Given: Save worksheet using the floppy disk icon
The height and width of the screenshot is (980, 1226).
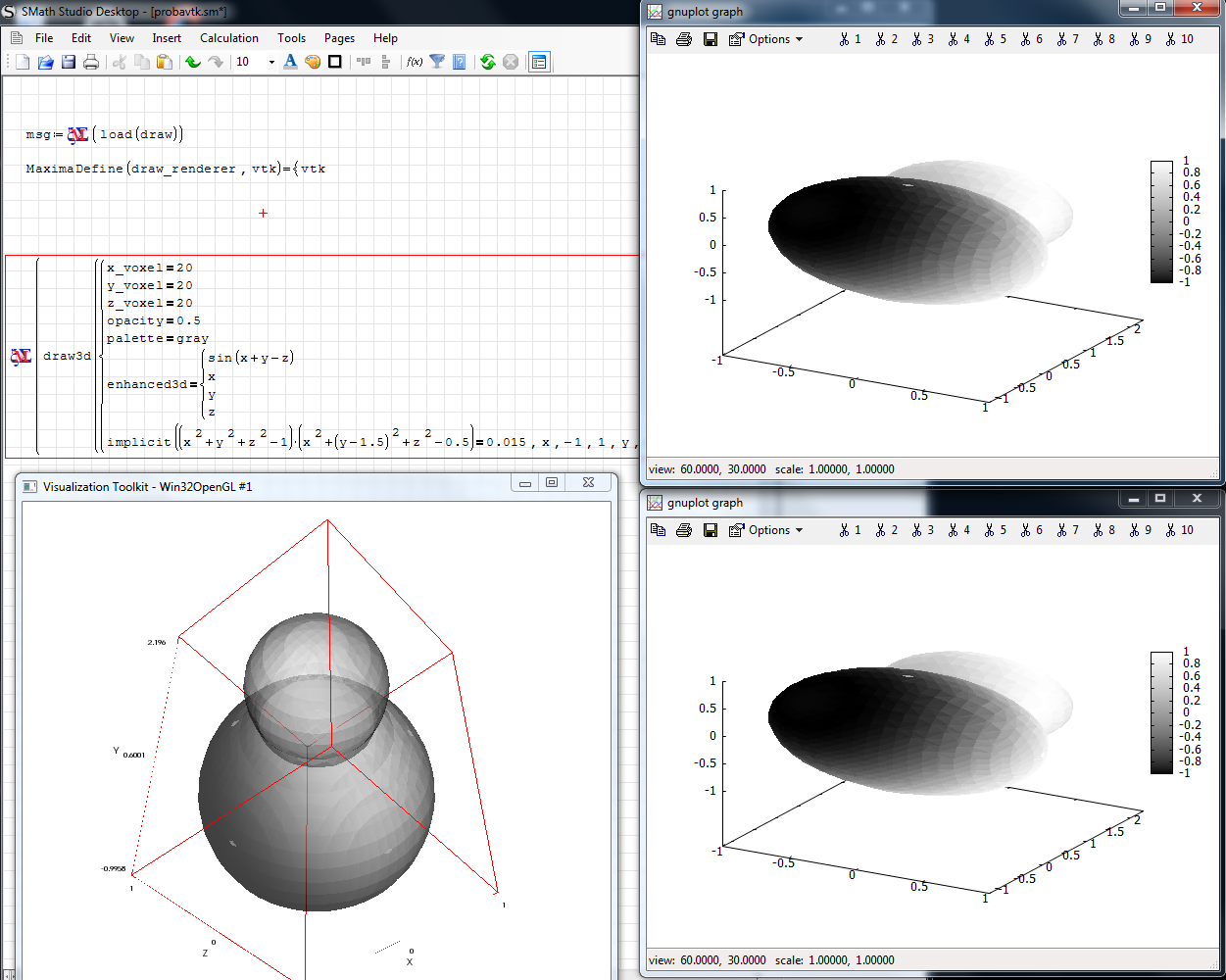Looking at the screenshot, I should coord(68,62).
